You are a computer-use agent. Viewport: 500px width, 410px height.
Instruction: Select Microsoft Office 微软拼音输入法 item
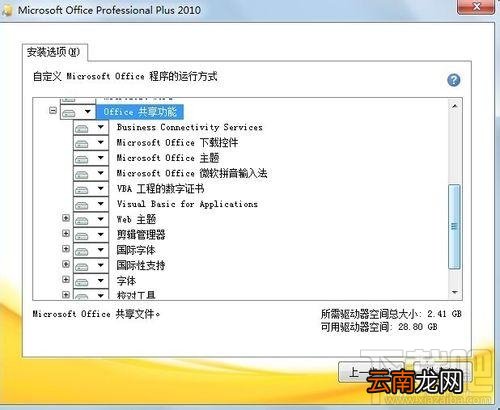click(x=192, y=173)
